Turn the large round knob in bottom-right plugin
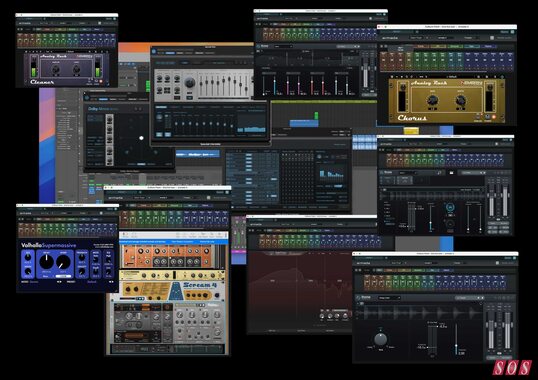538x380 pixels. (381, 339)
